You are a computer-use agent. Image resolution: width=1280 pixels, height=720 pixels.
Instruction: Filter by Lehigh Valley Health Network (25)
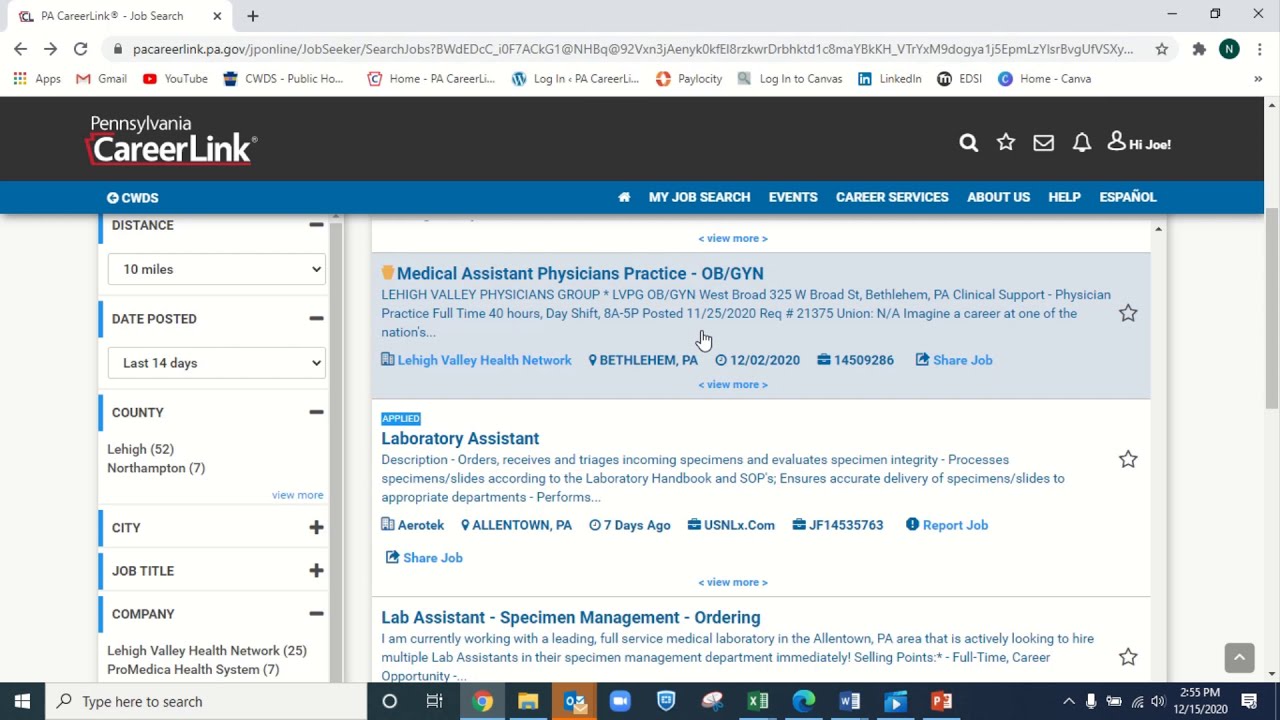[x=207, y=650]
